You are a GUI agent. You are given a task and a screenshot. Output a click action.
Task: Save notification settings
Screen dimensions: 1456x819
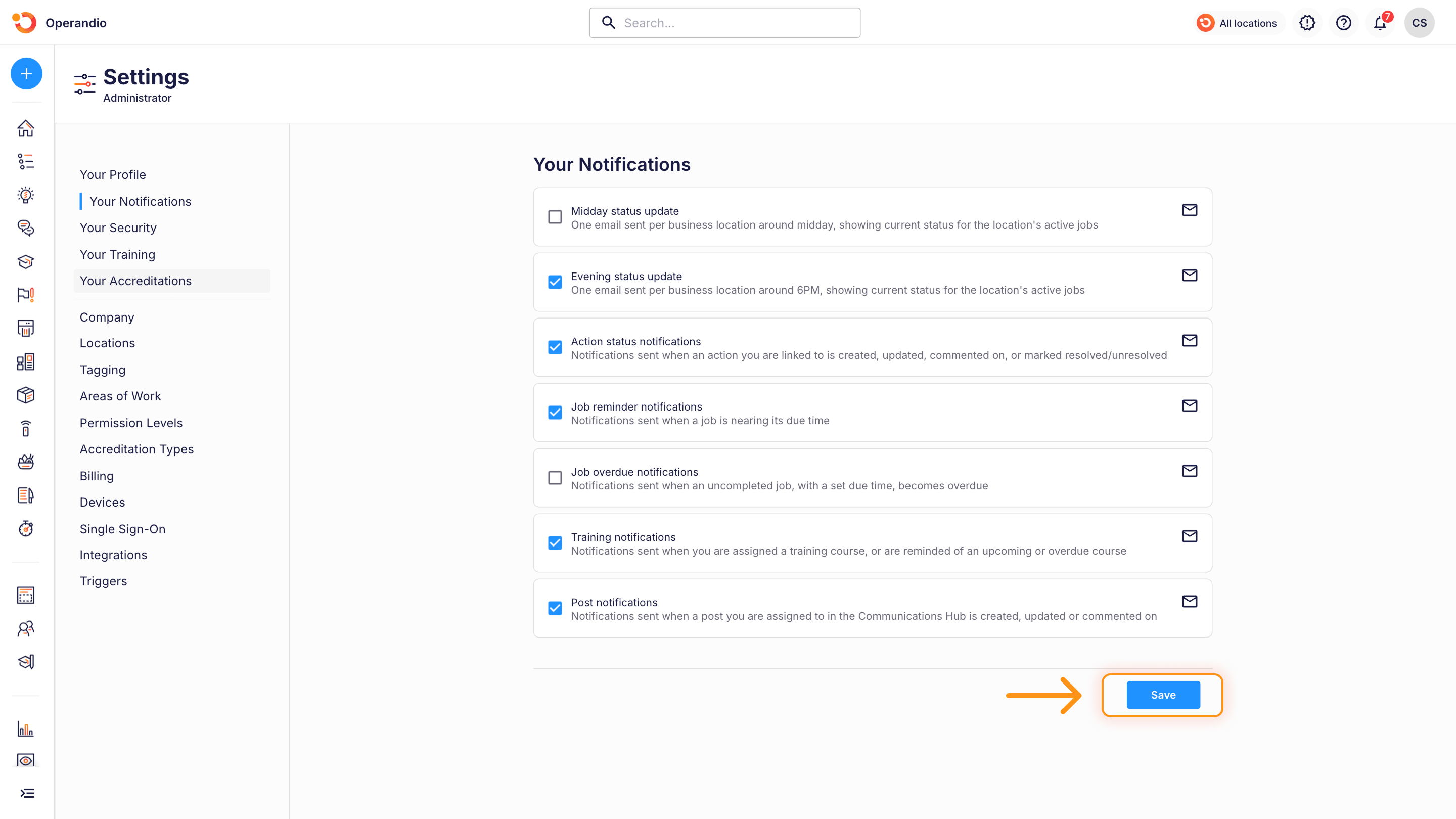pos(1163,695)
